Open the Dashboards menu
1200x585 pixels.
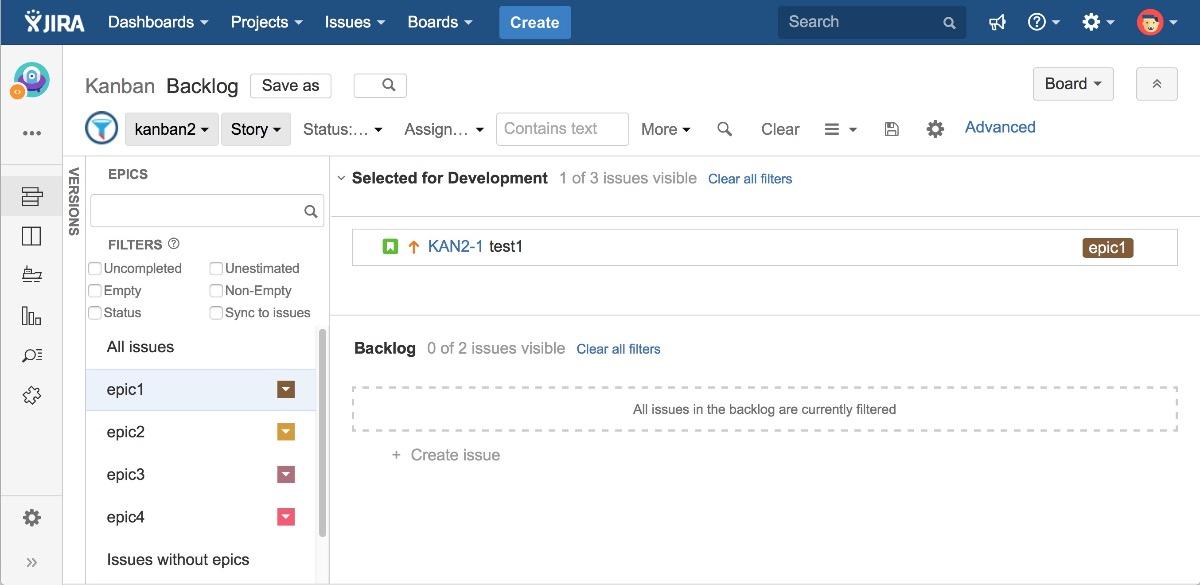[x=158, y=22]
